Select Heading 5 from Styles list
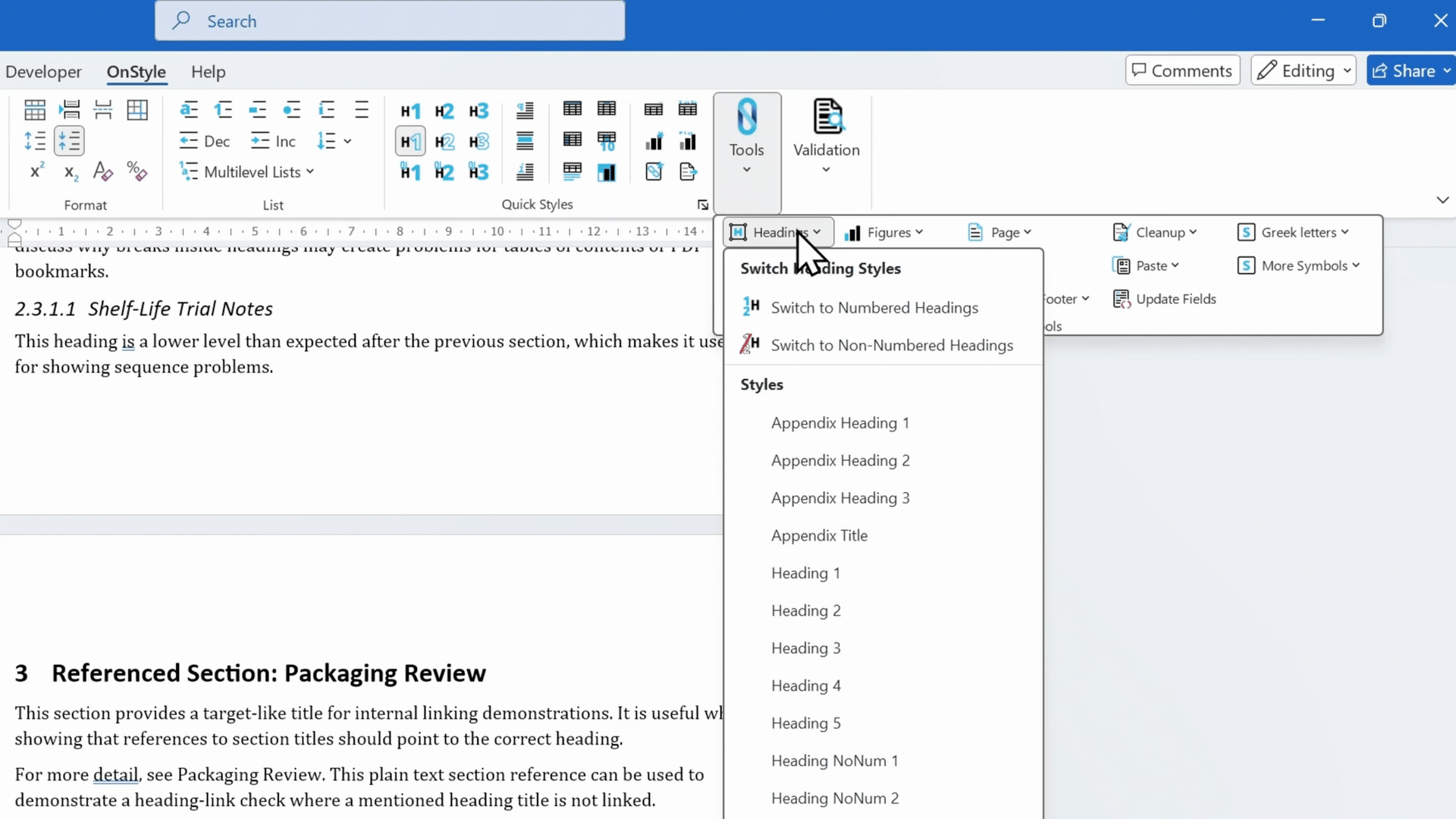The image size is (1456, 819). tap(883, 723)
